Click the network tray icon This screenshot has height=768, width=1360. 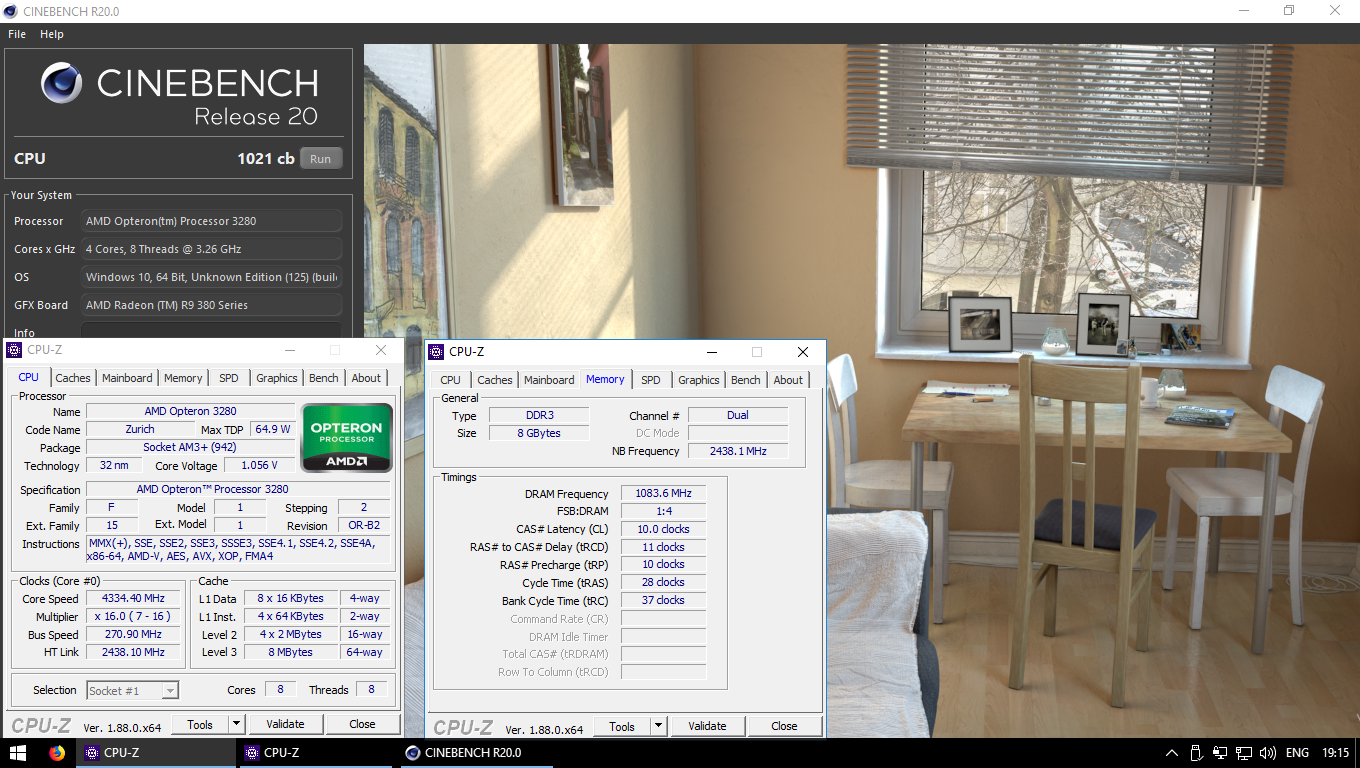1244,753
